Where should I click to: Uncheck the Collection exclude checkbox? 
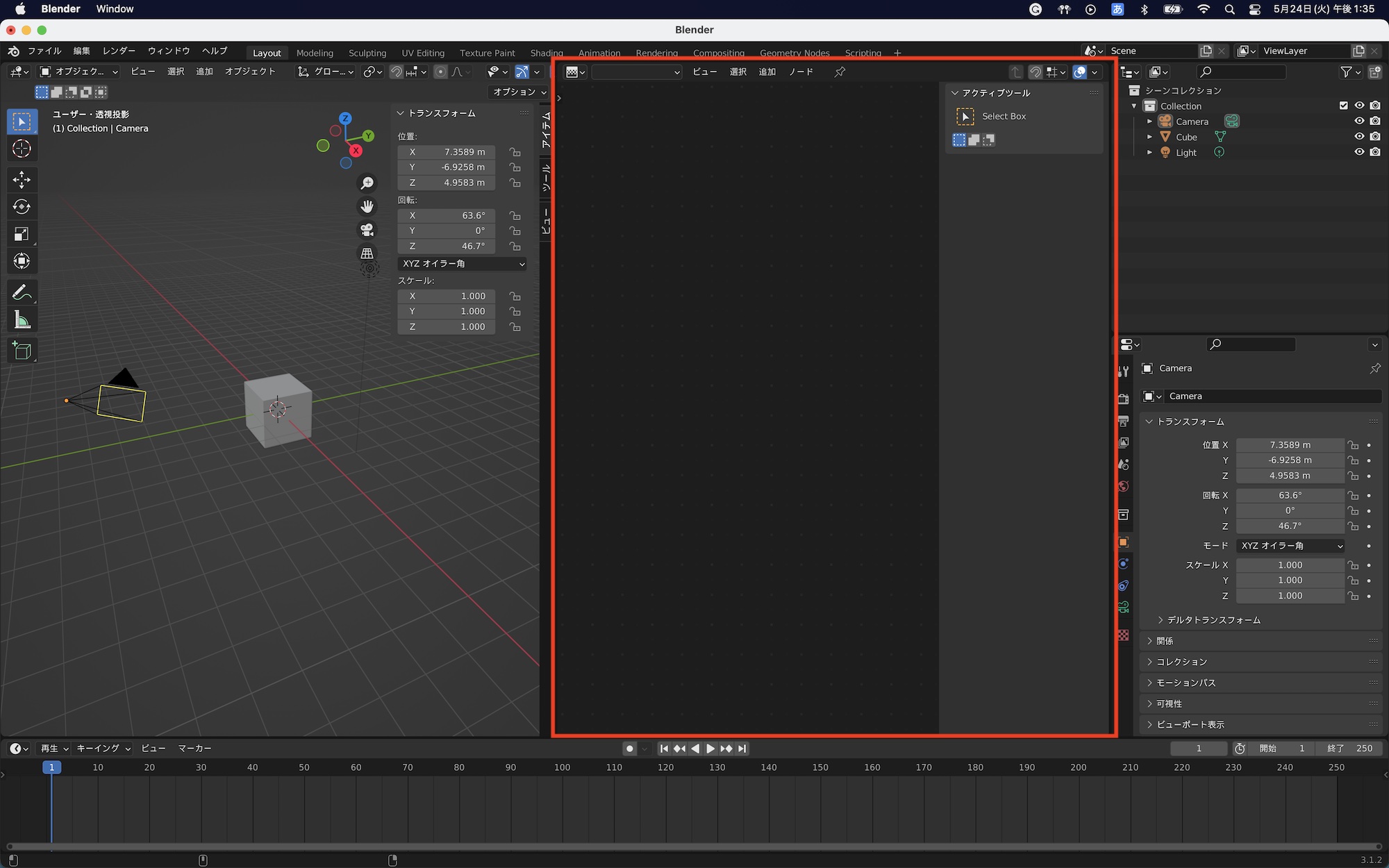[x=1343, y=106]
